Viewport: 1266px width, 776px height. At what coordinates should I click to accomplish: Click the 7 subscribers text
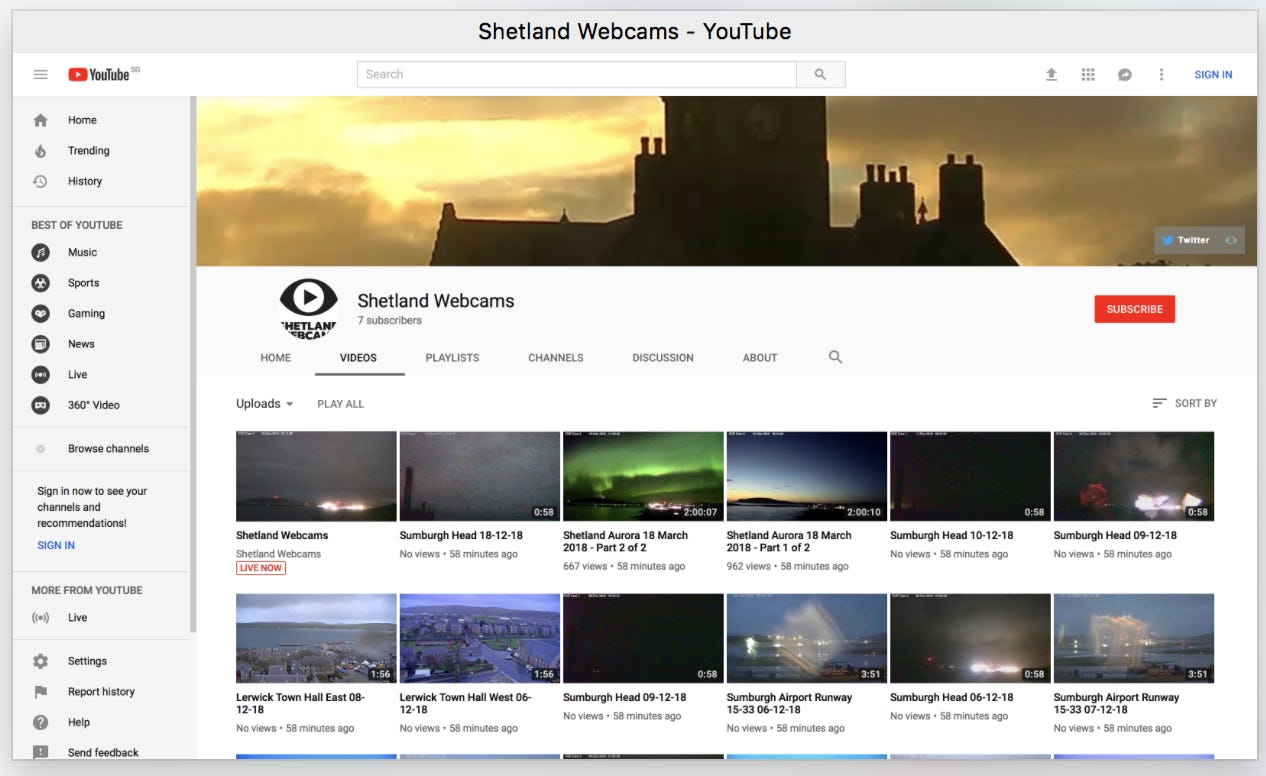390,321
